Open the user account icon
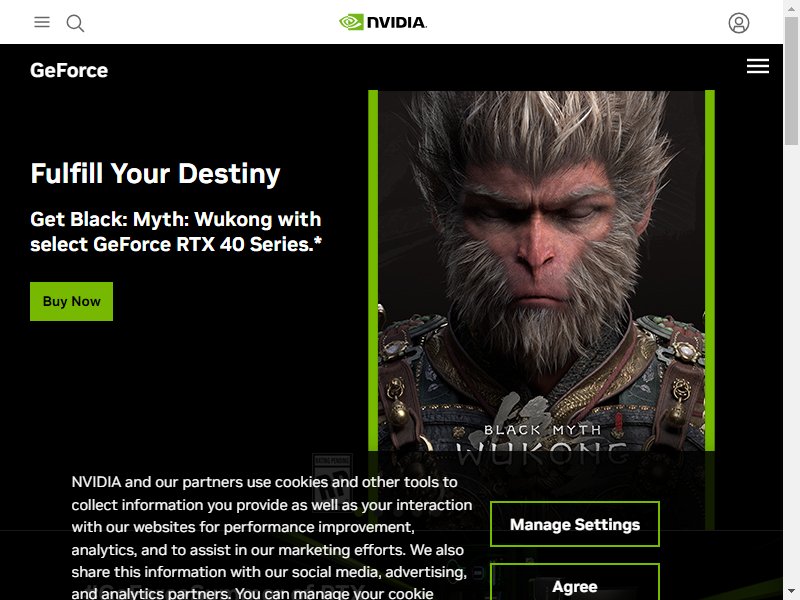This screenshot has height=600, width=800. click(x=738, y=23)
